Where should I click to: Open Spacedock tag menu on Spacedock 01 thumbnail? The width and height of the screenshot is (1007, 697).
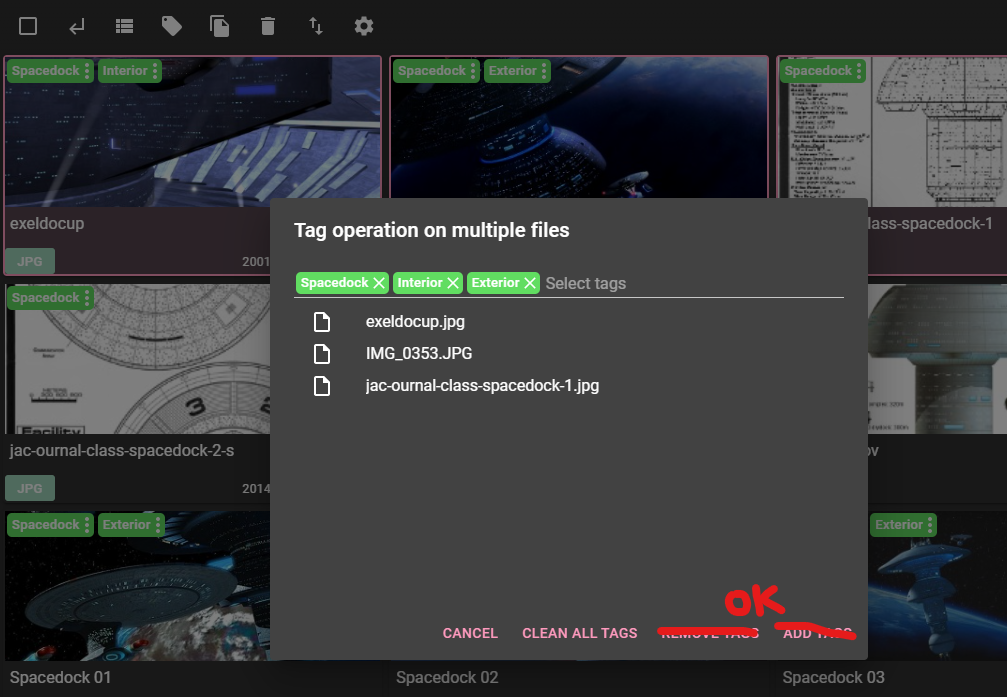87,524
